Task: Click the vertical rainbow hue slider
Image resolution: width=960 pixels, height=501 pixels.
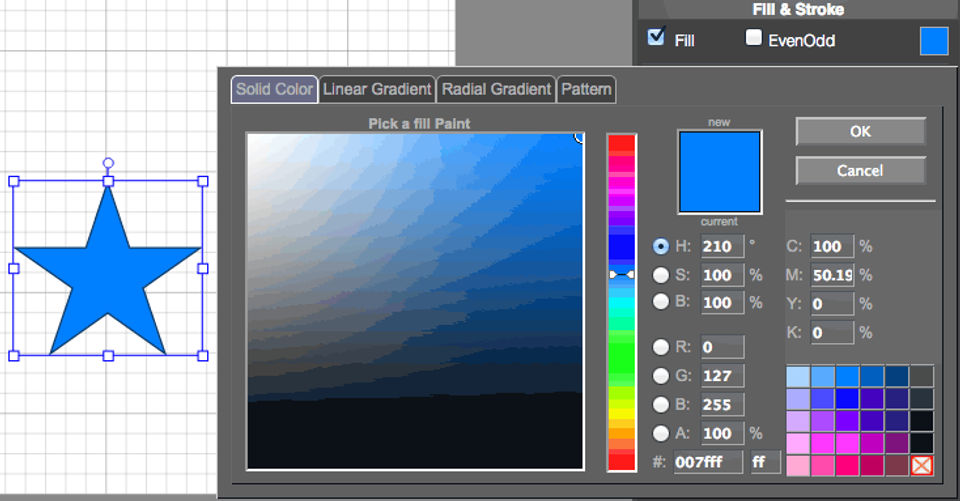Action: tap(621, 303)
